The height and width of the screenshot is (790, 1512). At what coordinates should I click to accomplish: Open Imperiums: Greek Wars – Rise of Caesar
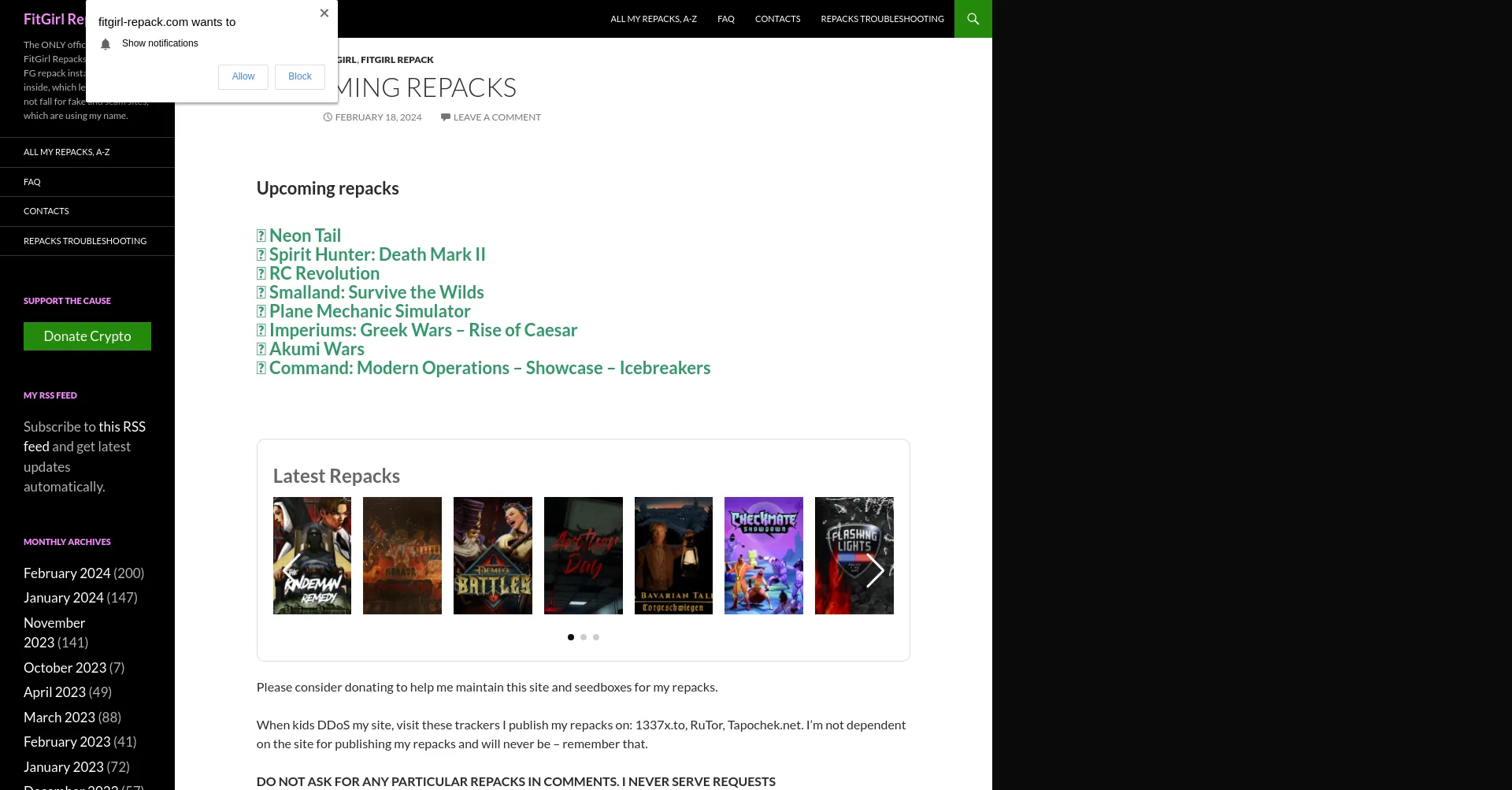(x=424, y=330)
